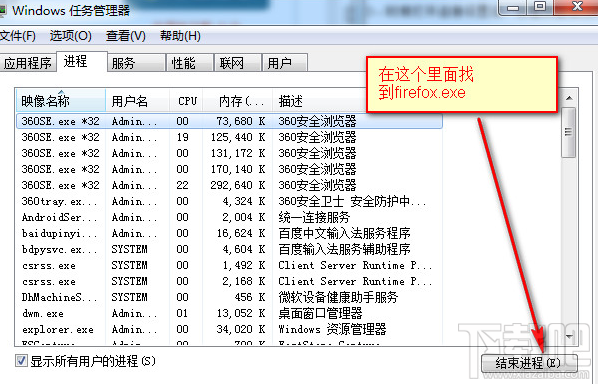Sort by 内存 column header
598x384 pixels.
(x=238, y=101)
